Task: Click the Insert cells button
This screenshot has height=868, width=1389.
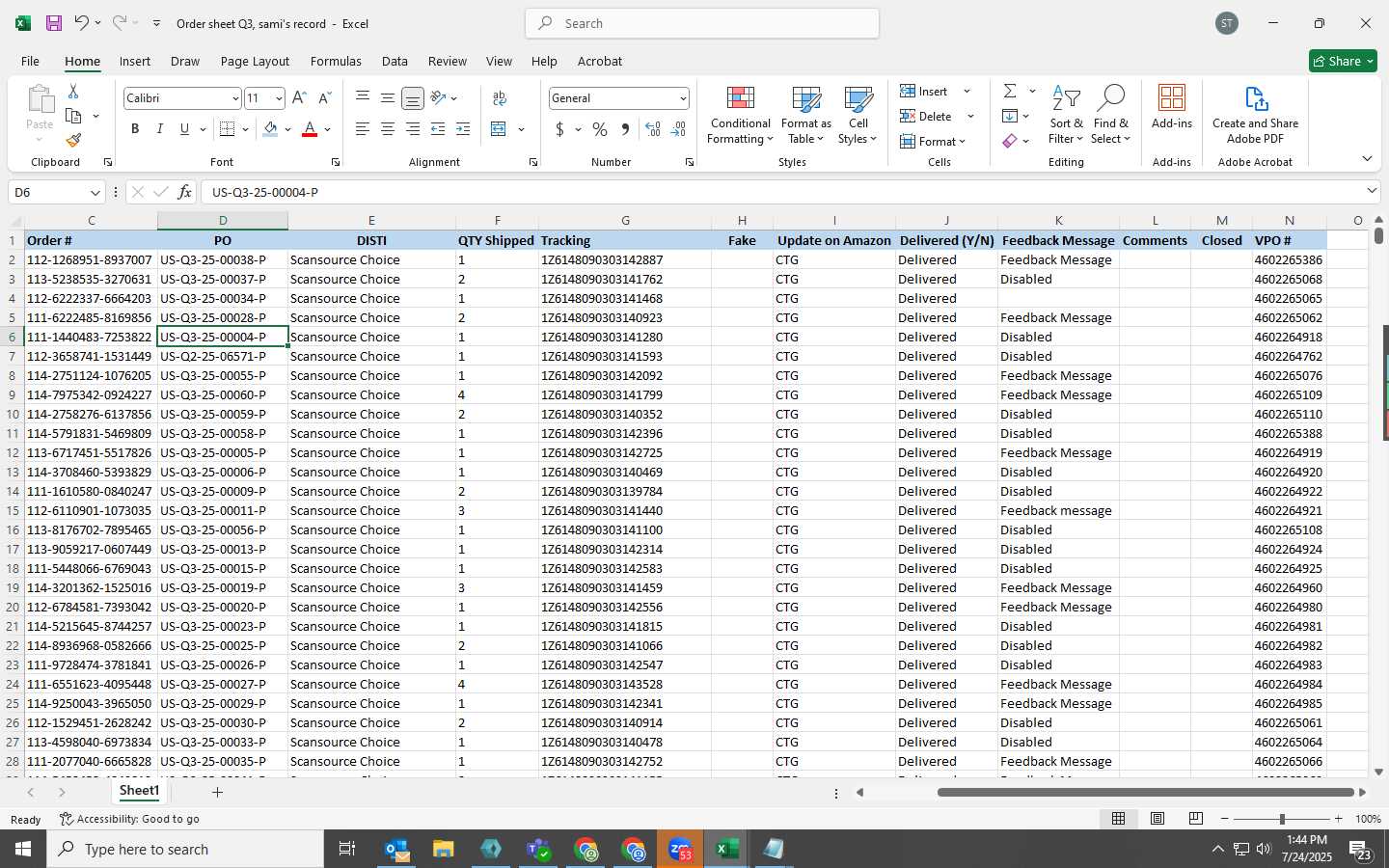Action: (x=924, y=91)
